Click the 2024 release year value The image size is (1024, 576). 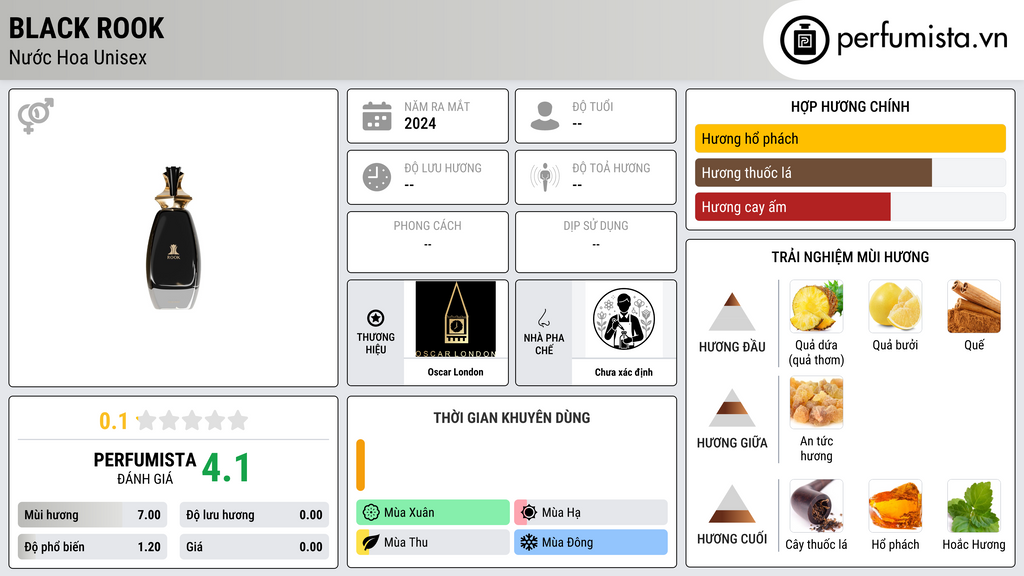(420, 123)
